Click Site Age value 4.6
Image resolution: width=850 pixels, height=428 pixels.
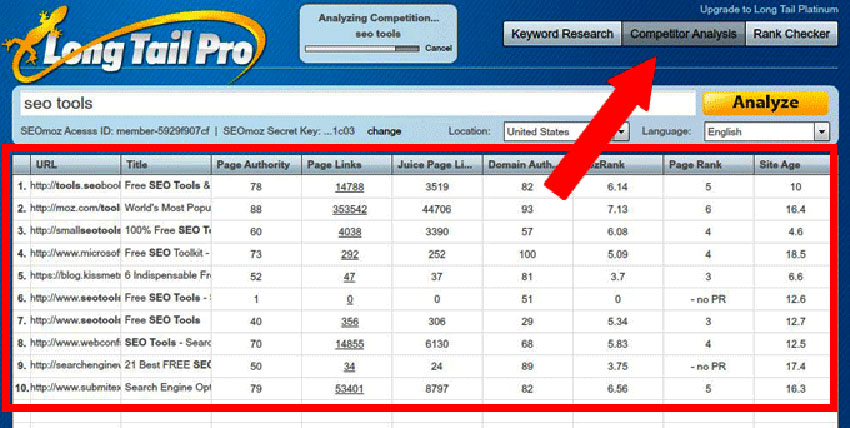click(795, 232)
